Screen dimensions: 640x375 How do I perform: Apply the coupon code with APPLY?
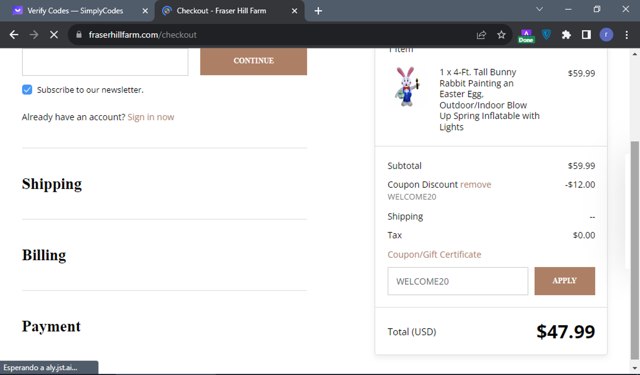point(564,281)
